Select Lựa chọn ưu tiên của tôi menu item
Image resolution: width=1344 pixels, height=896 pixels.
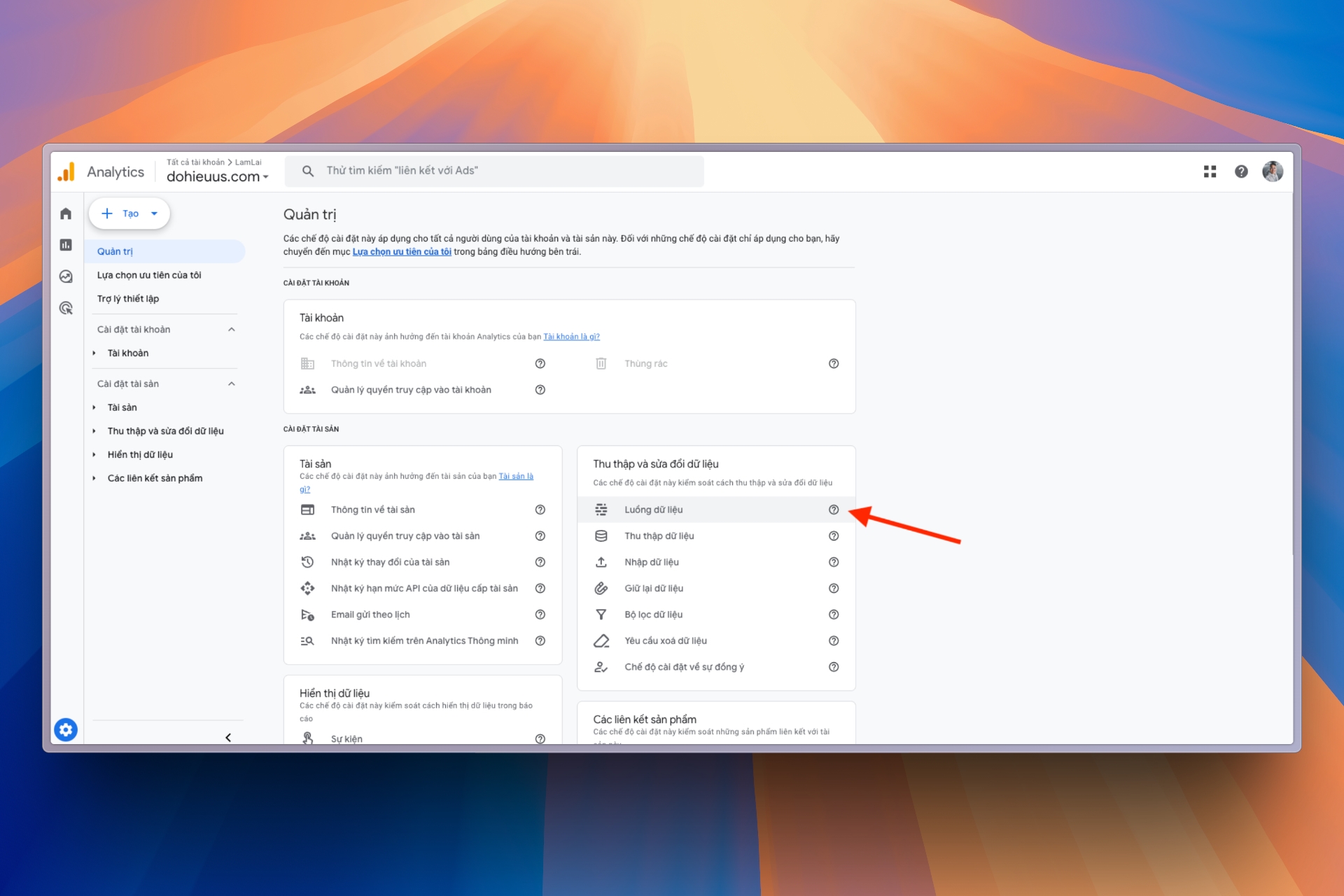click(149, 275)
